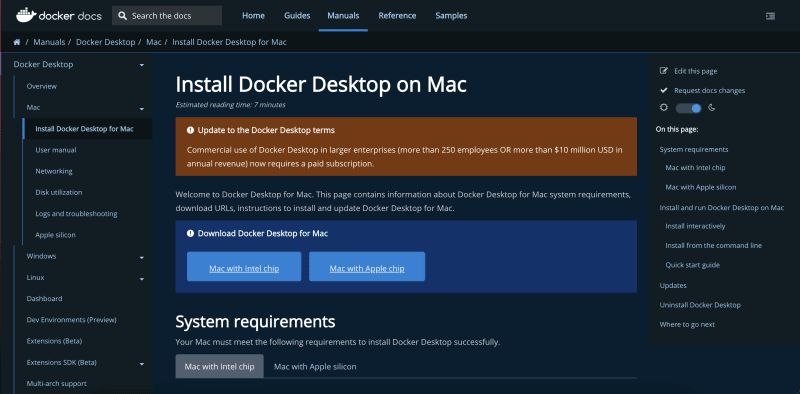Click the Request docs changes checkmark icon
The image size is (800, 394).
[664, 90]
